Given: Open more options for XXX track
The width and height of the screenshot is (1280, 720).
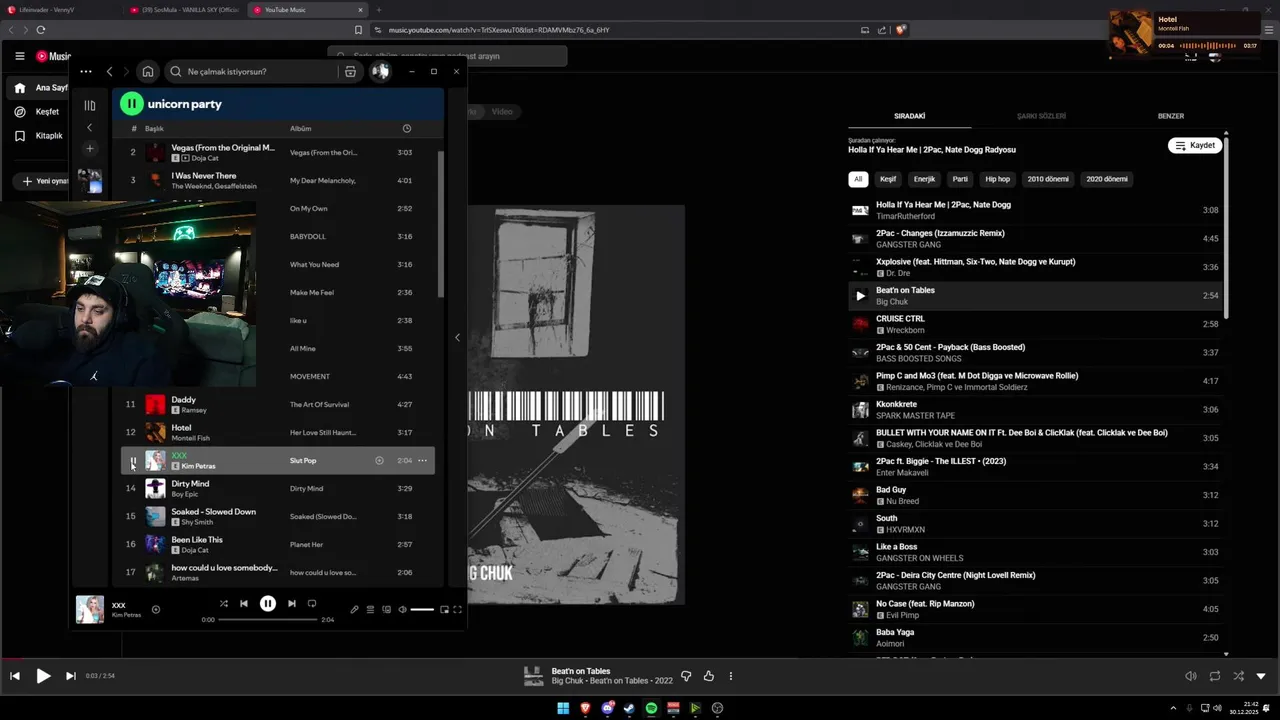Looking at the screenshot, I should click(x=422, y=461).
